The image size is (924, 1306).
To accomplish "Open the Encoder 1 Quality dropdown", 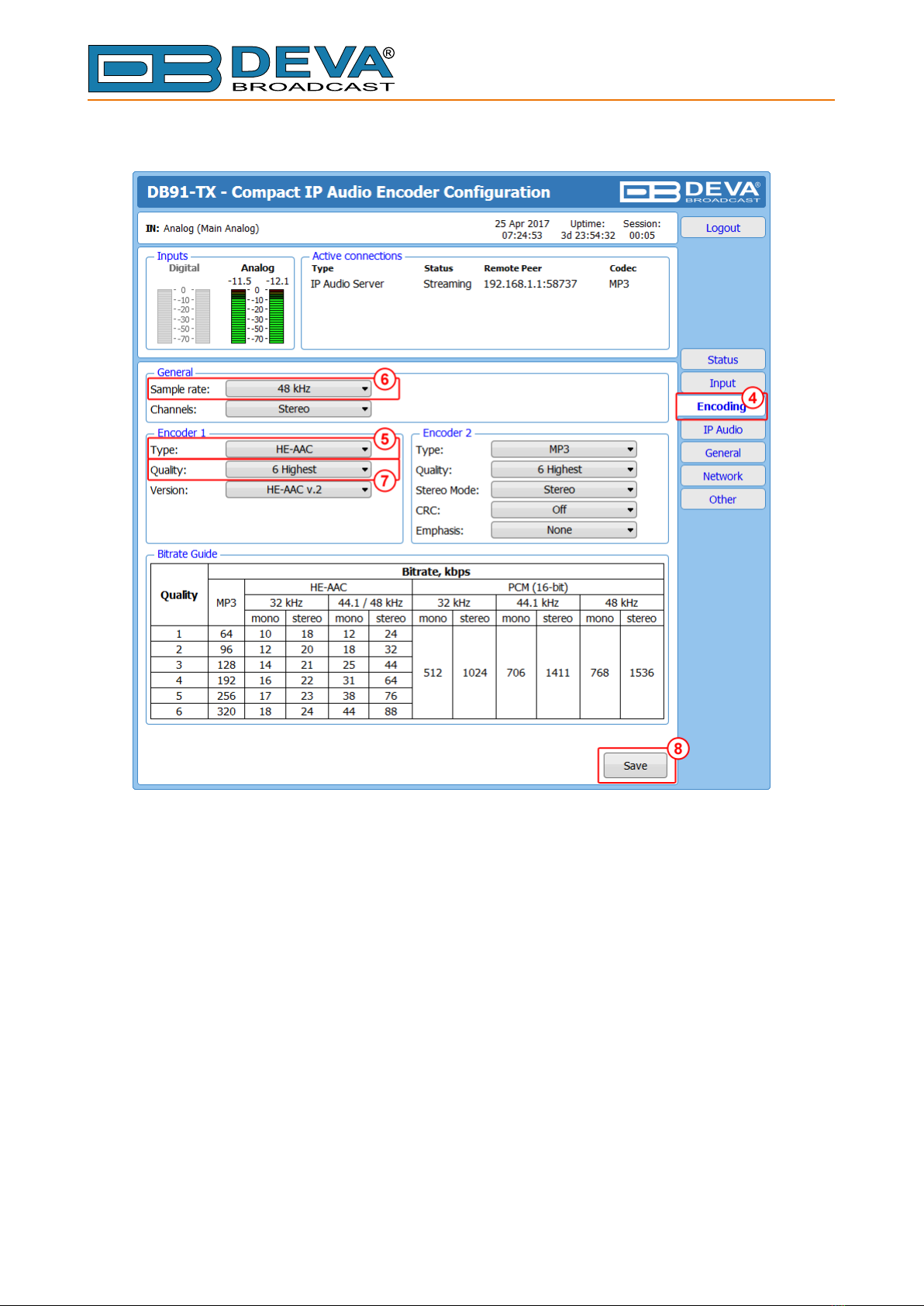I will pos(298,470).
